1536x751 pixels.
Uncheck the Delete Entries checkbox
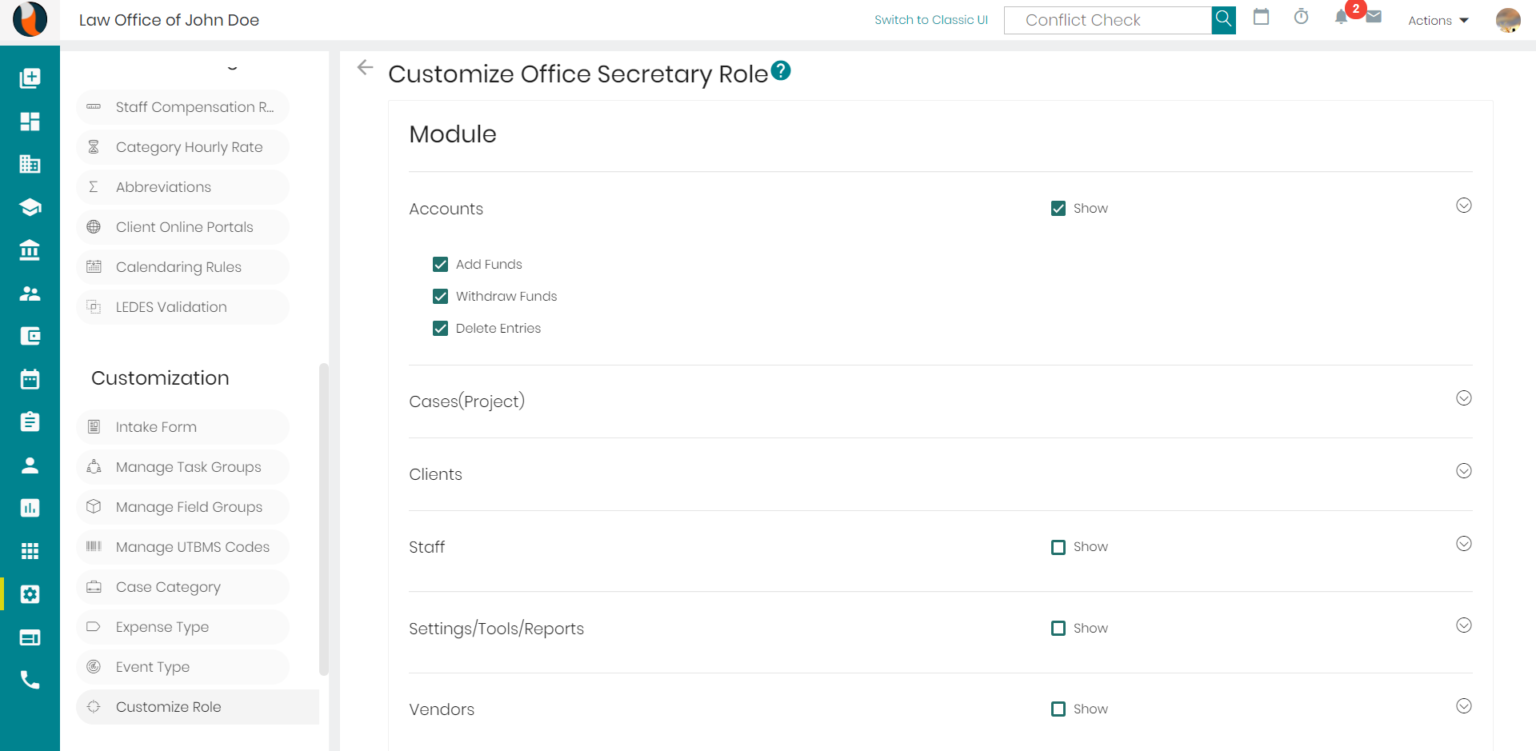click(x=440, y=328)
